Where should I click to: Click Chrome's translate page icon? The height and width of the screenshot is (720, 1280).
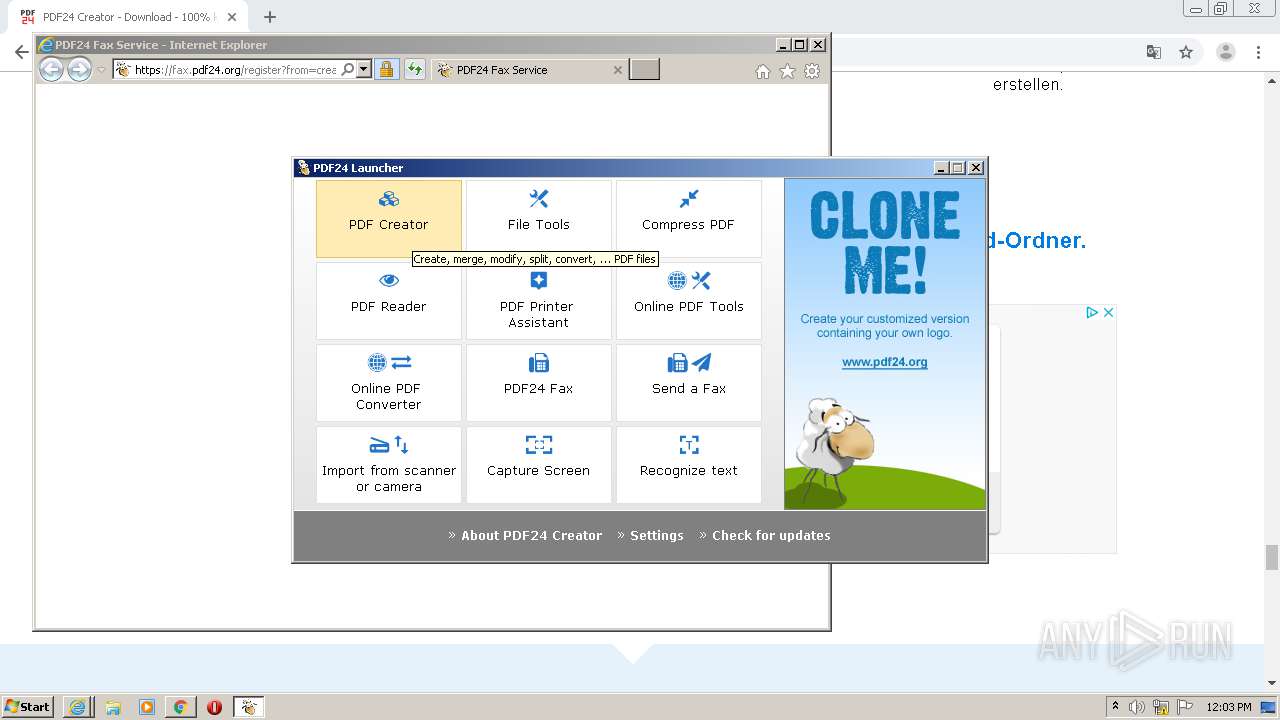1154,52
